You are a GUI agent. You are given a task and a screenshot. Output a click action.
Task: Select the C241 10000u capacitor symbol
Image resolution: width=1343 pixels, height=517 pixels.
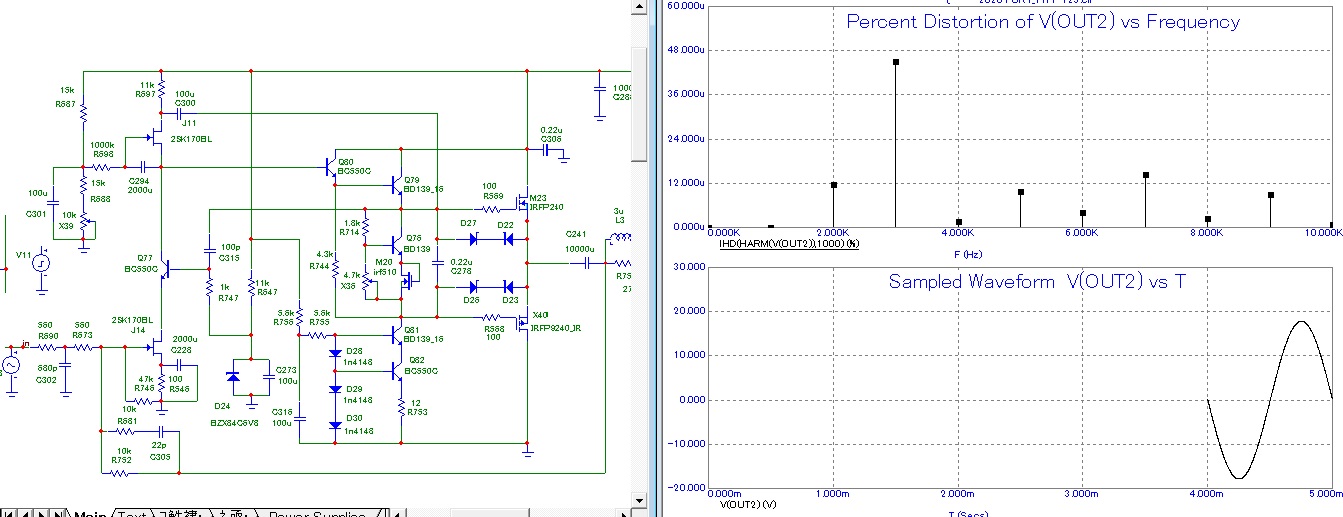(x=586, y=263)
